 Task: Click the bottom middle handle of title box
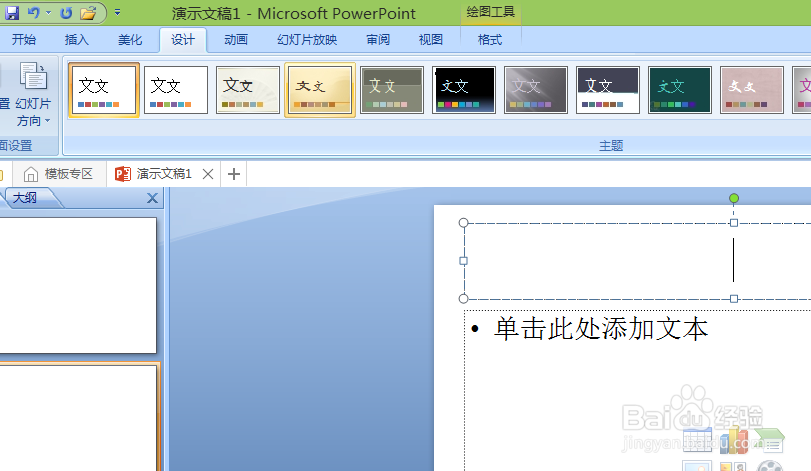[733, 298]
